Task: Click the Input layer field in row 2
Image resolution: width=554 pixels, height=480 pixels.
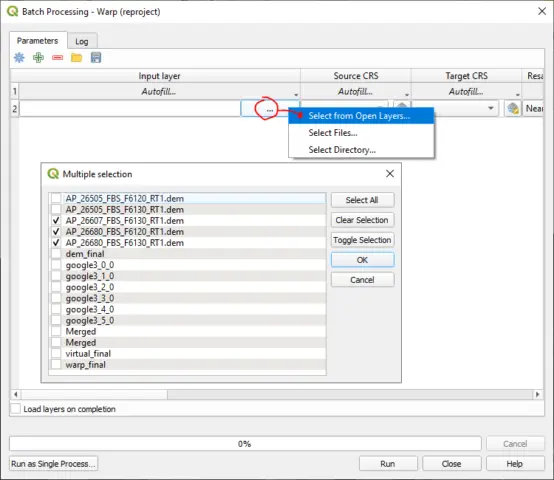Action: coord(130,108)
